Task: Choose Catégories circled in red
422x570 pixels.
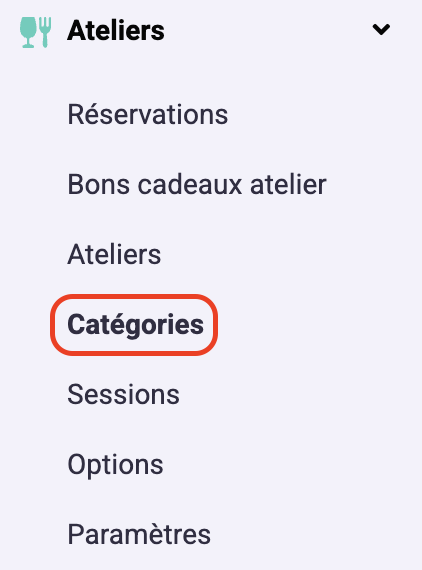Action: pos(135,325)
